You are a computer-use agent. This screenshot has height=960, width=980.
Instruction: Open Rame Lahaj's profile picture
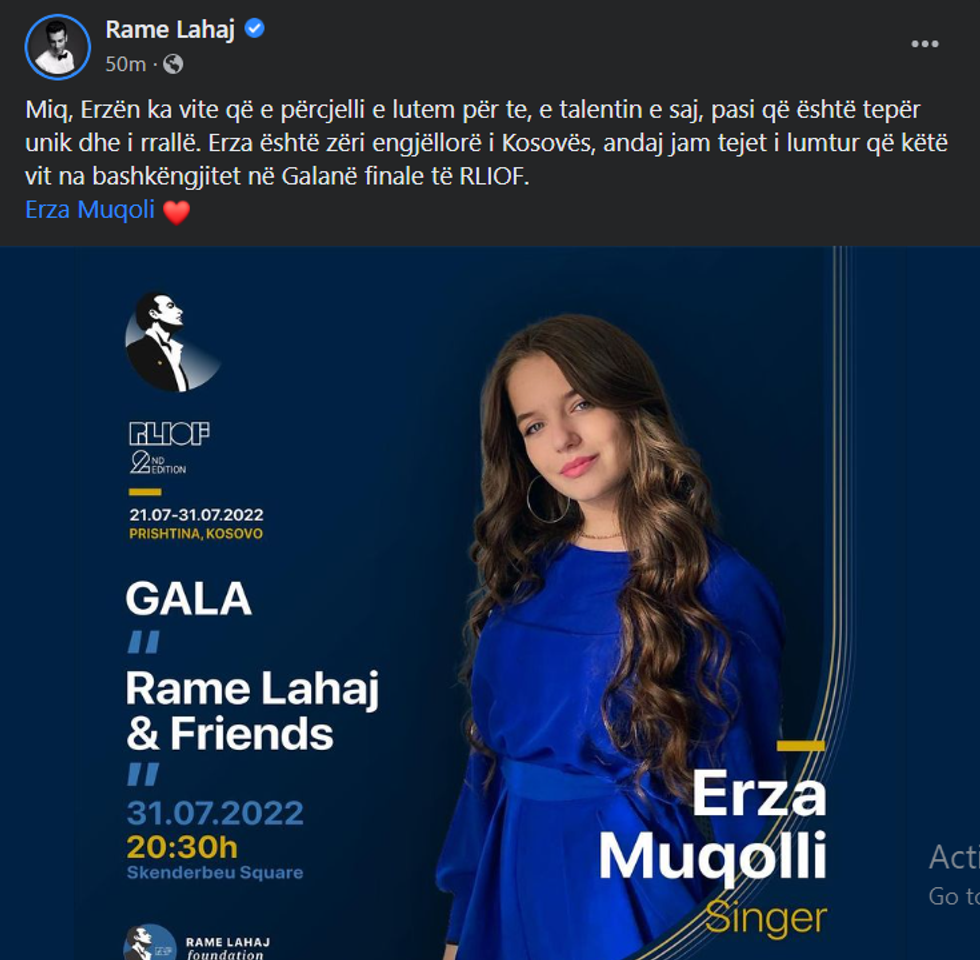pos(58,47)
